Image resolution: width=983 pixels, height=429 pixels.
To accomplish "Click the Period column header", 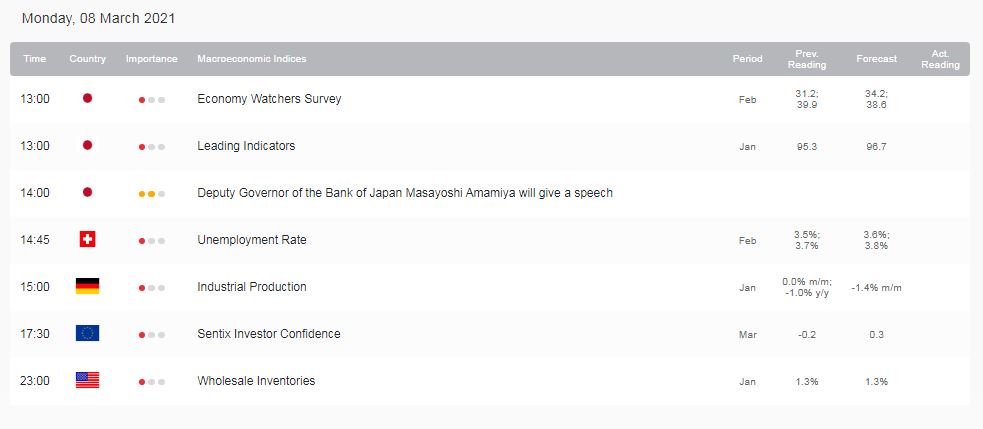I will [747, 59].
